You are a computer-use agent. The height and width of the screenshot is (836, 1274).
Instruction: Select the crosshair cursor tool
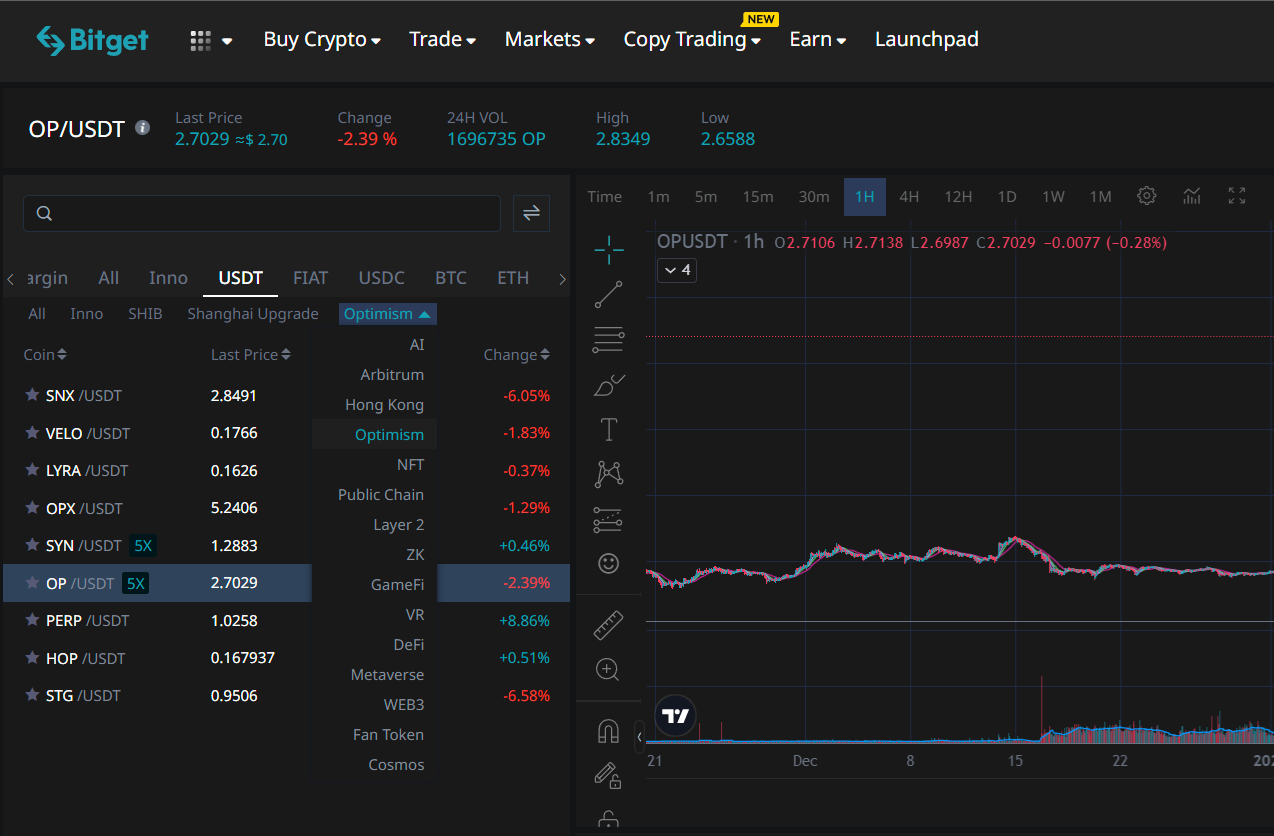pyautogui.click(x=608, y=250)
